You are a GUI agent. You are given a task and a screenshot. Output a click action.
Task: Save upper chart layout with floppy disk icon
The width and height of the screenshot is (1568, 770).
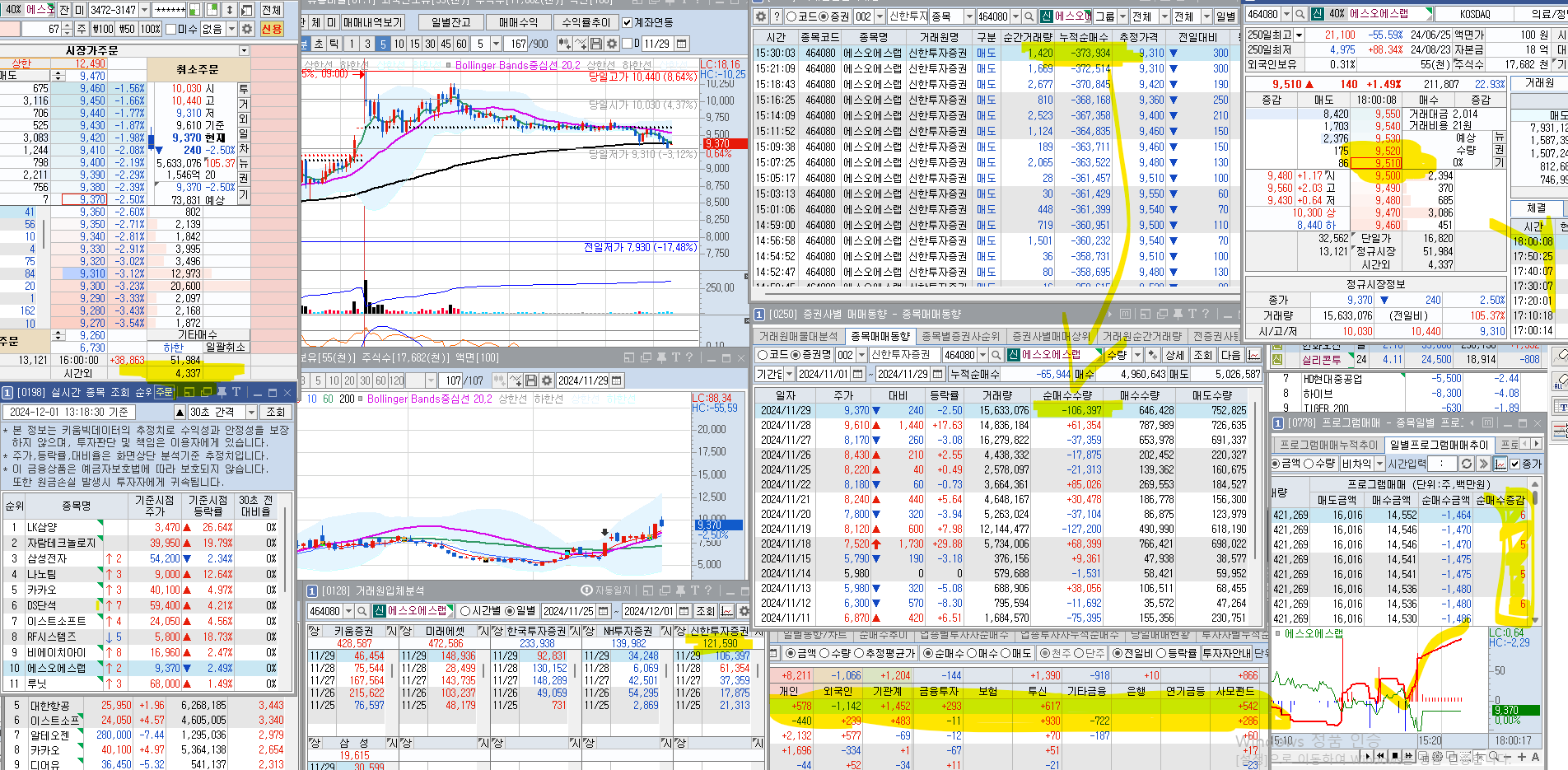point(596,44)
